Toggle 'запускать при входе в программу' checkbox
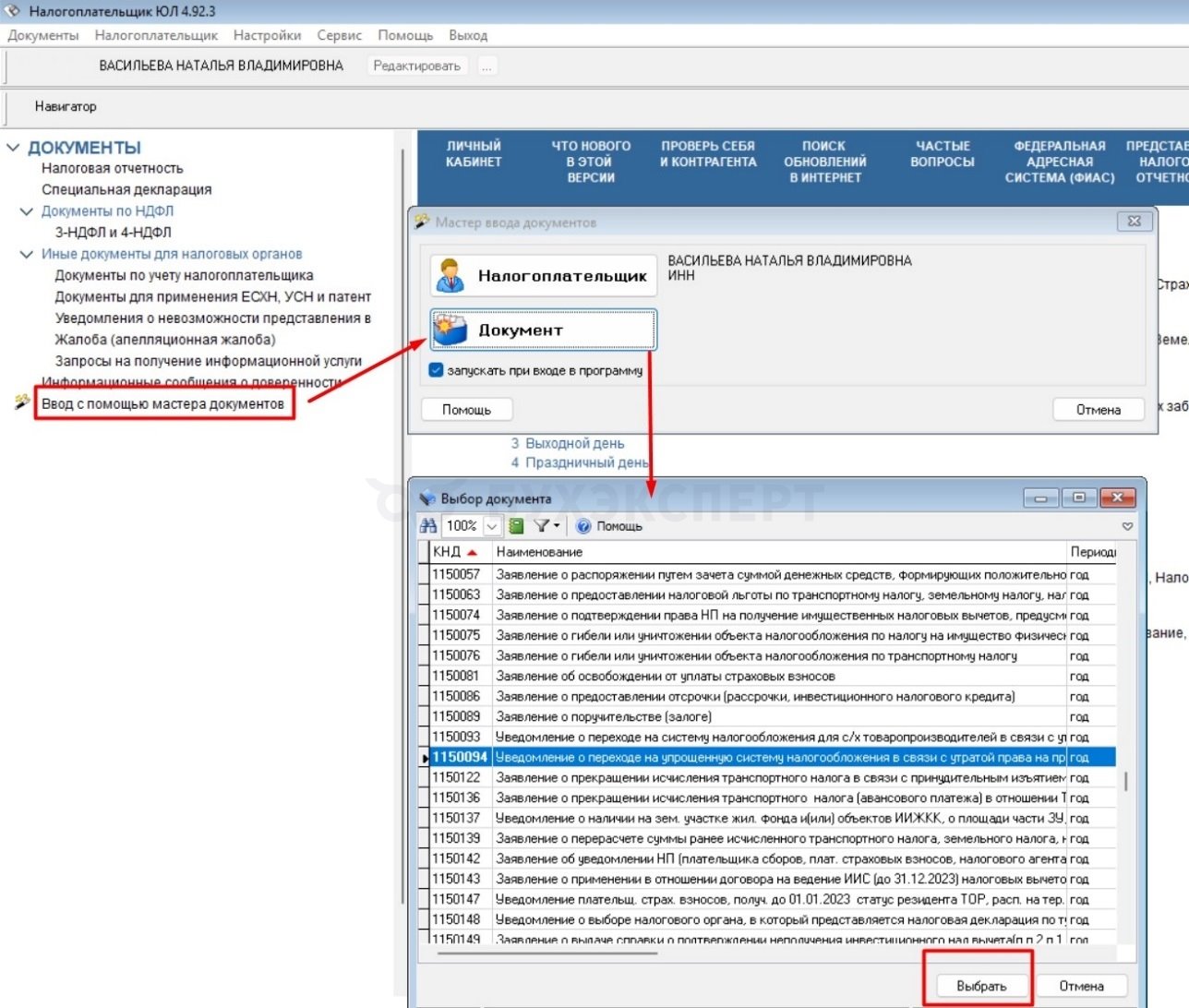This screenshot has height=1008, width=1189. (x=437, y=370)
